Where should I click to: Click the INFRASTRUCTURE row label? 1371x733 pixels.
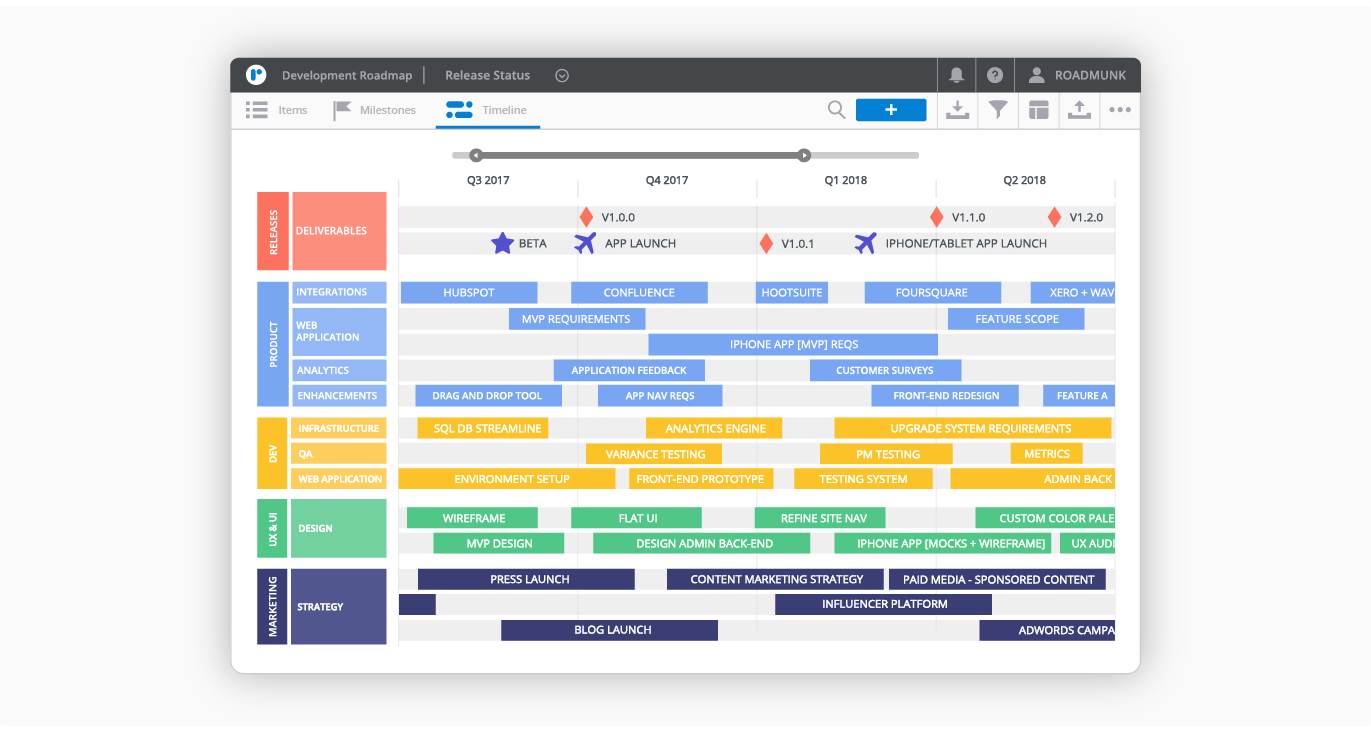tap(339, 428)
